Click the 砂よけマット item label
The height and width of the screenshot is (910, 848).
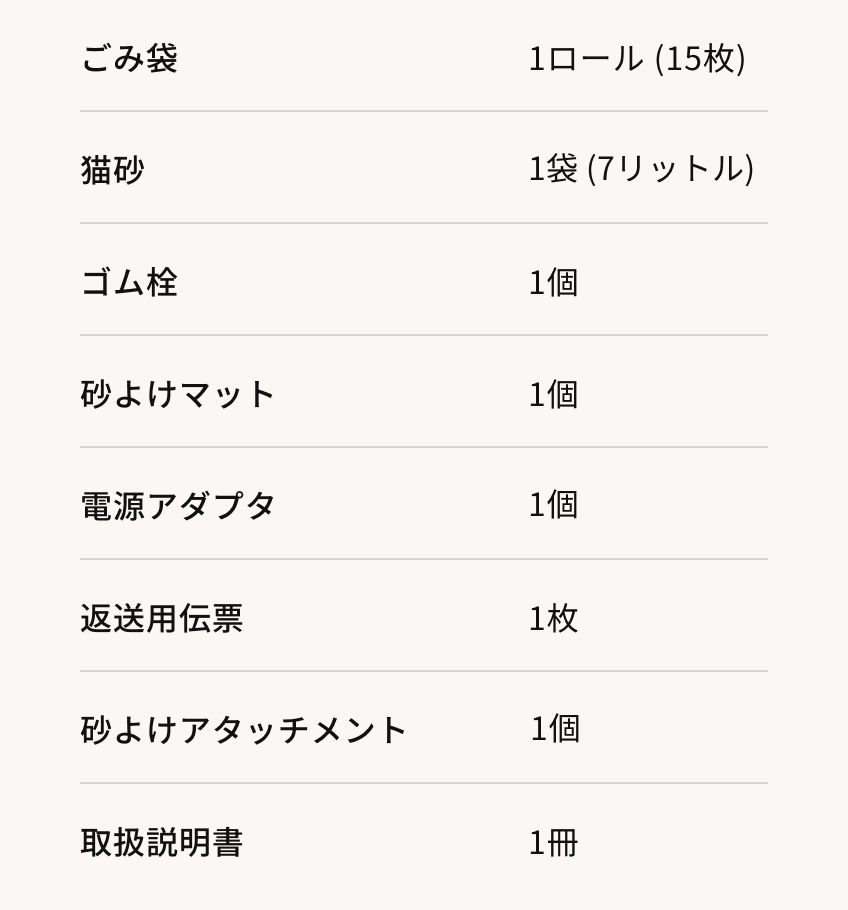177,394
